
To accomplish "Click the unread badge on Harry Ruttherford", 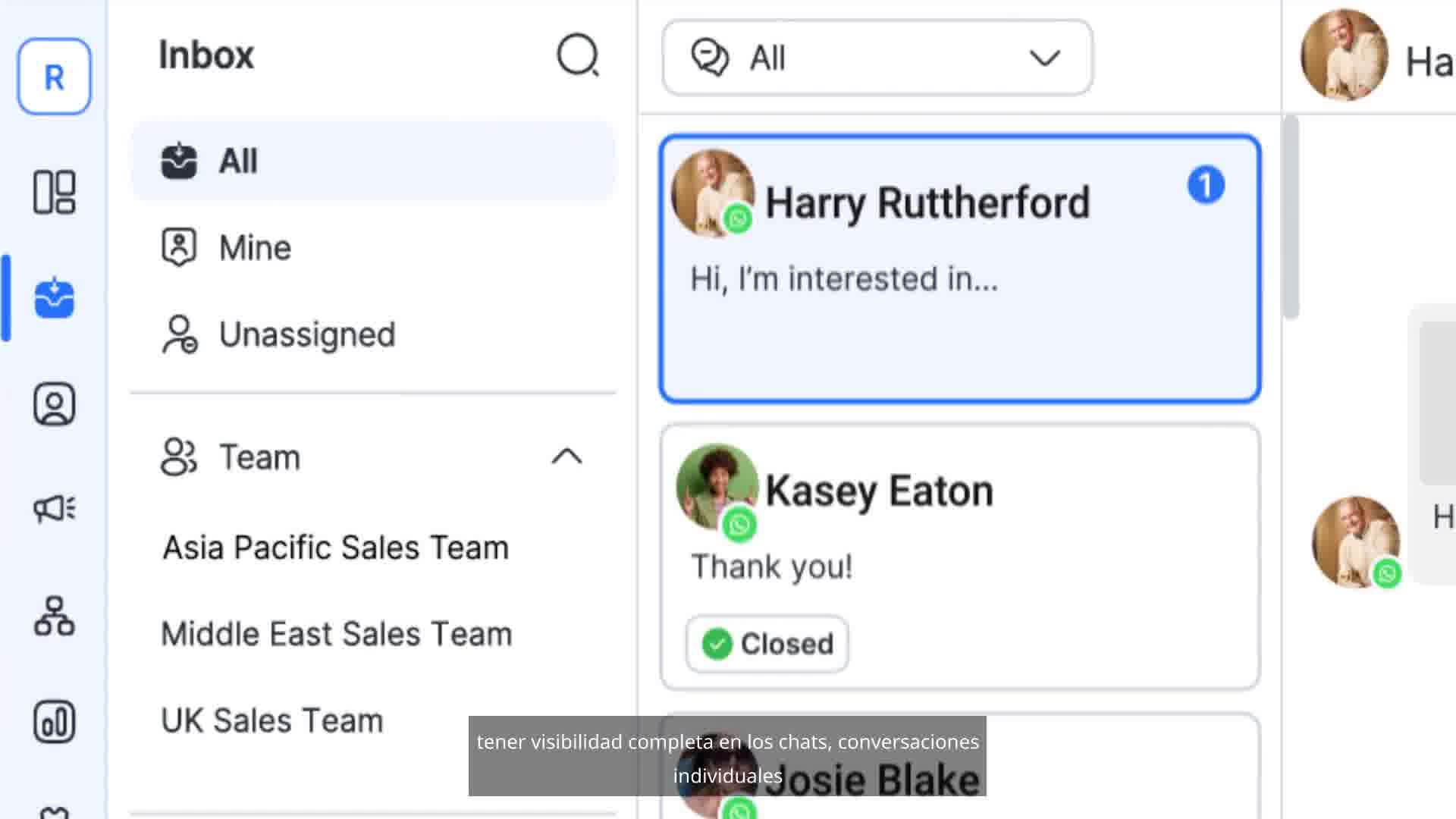I will coord(1206,185).
